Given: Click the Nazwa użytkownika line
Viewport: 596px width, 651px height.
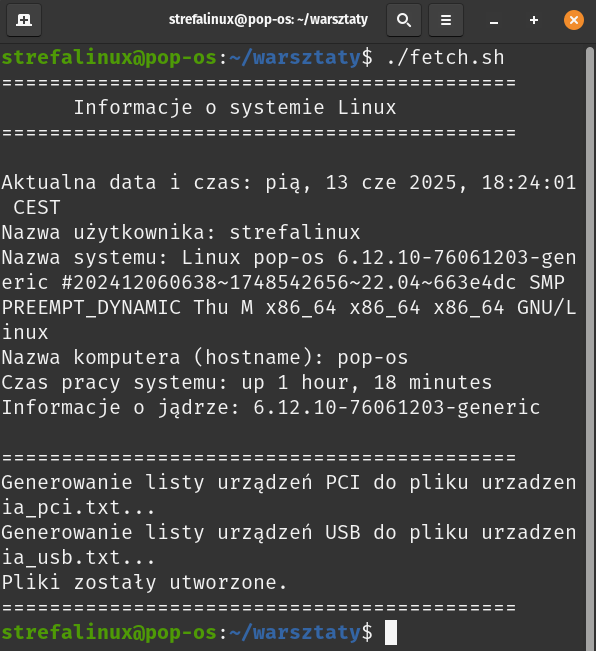Looking at the screenshot, I should (181, 232).
